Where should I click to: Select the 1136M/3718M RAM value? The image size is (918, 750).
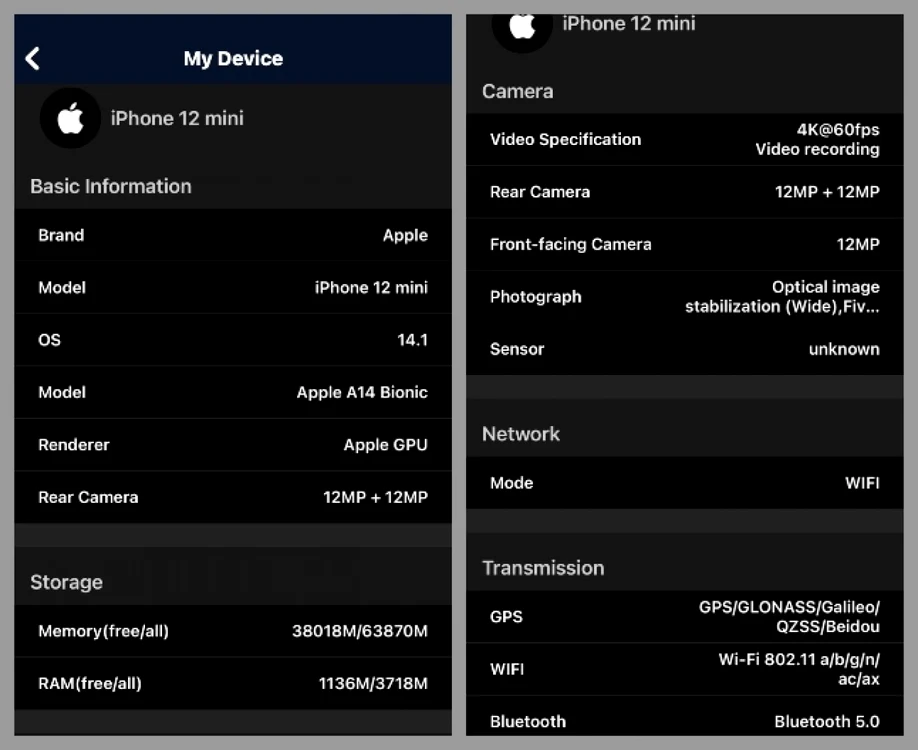[373, 683]
